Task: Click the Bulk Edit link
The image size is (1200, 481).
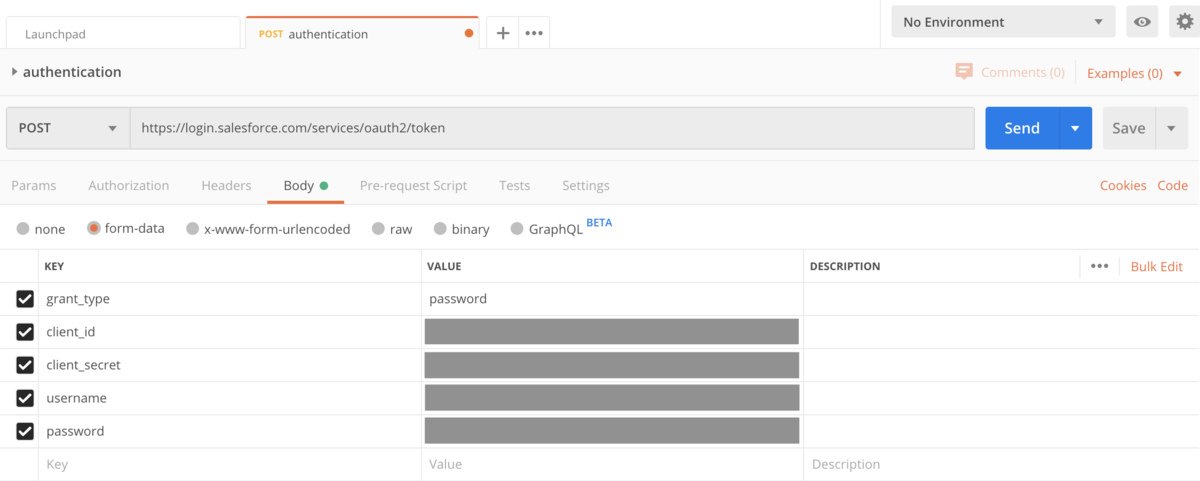Action: tap(1157, 266)
